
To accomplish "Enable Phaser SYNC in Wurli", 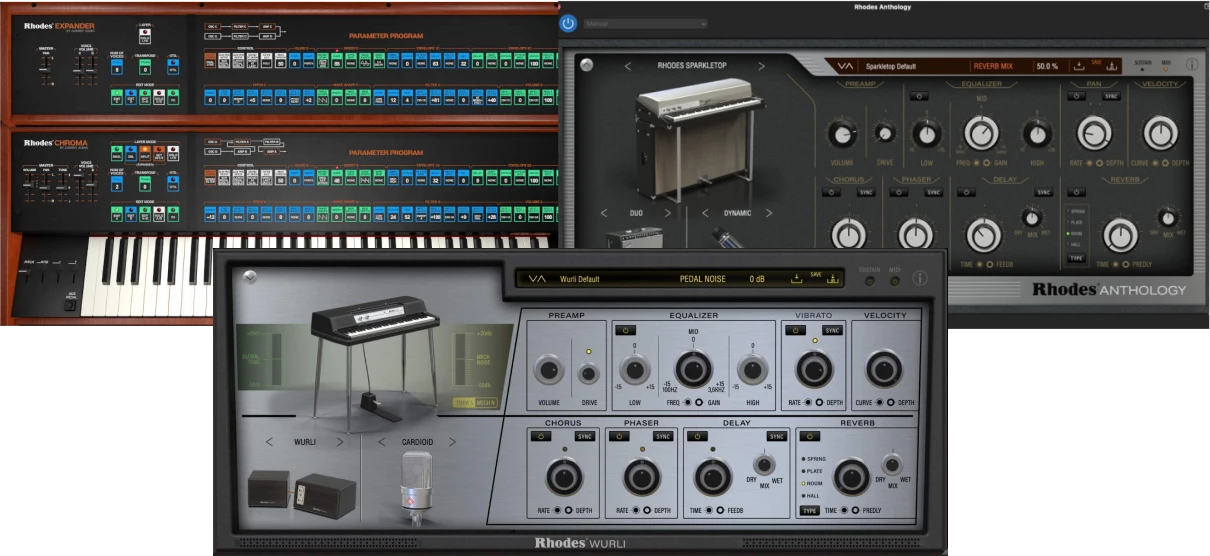I will click(662, 436).
